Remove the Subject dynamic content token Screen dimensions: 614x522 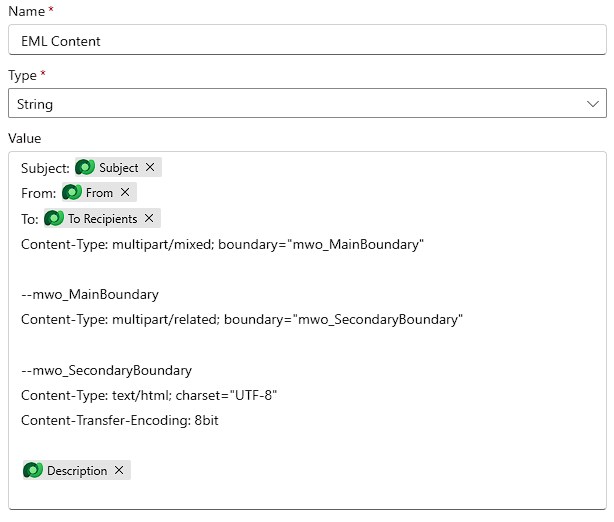coord(150,168)
